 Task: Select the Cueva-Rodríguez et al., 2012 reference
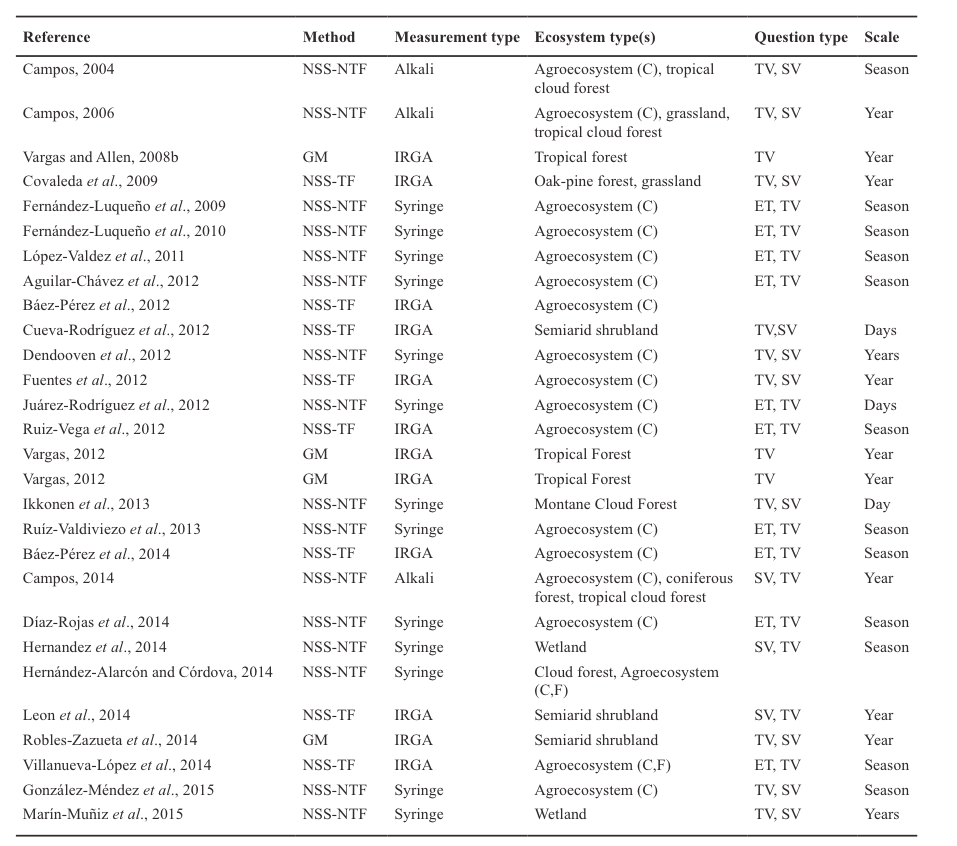115,330
